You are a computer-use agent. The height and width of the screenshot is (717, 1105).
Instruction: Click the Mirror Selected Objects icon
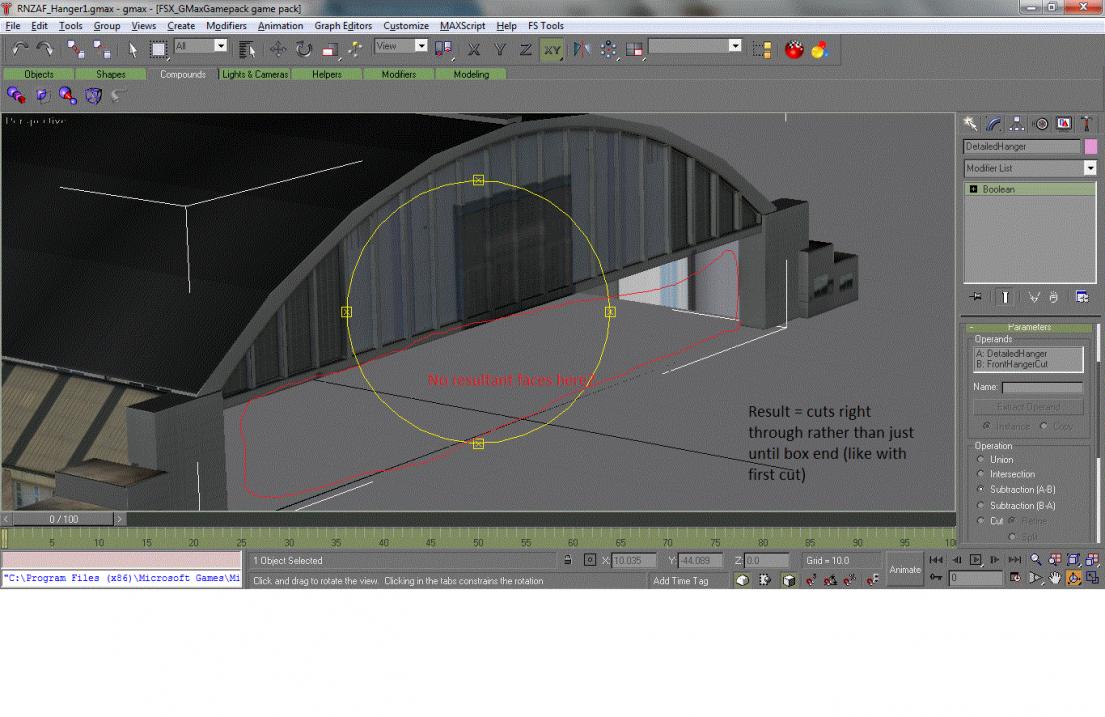pos(582,49)
